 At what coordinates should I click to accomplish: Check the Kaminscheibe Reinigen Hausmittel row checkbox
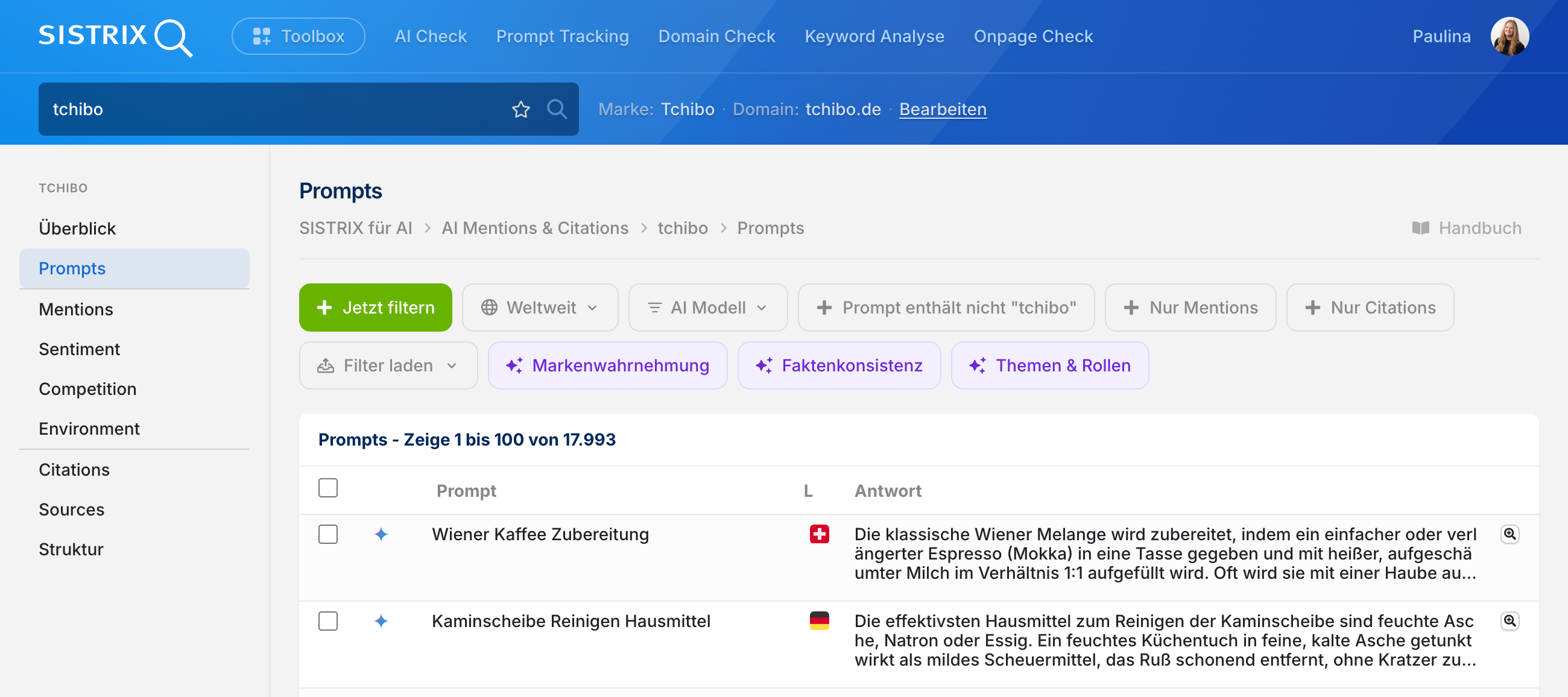pos(328,621)
